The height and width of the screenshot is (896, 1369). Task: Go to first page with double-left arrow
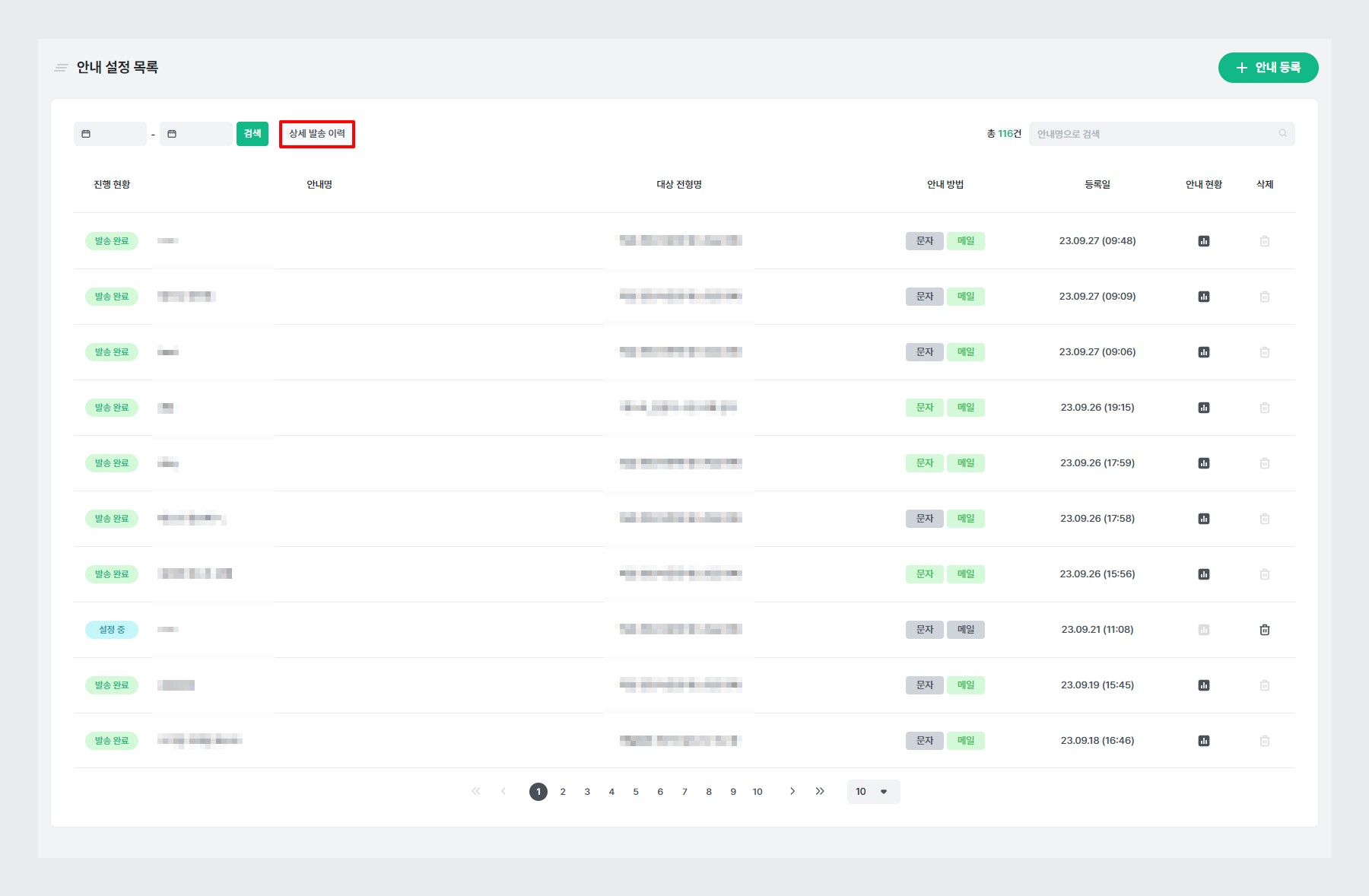coord(476,791)
